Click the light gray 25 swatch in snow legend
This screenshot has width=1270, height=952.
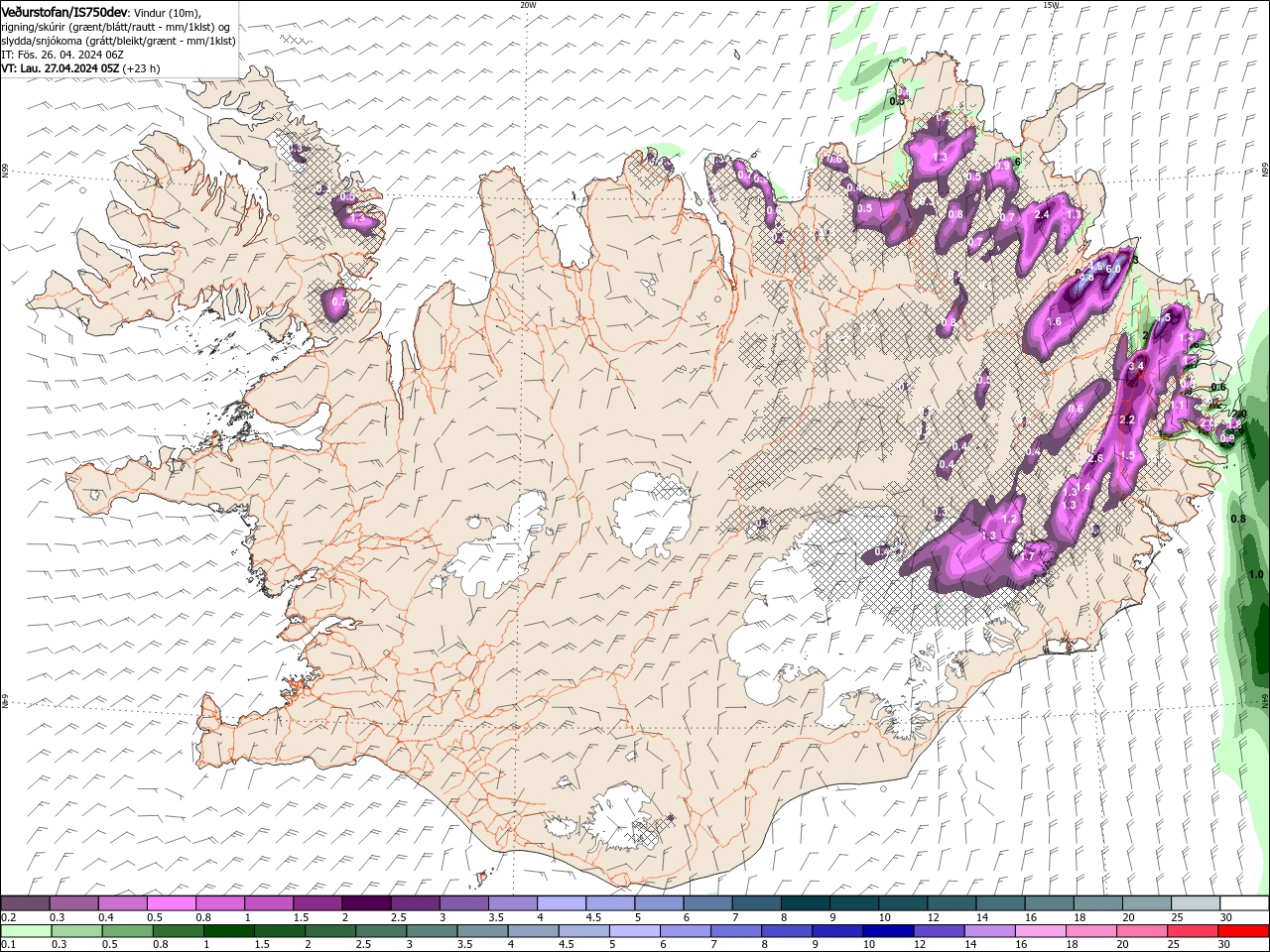click(x=1196, y=903)
